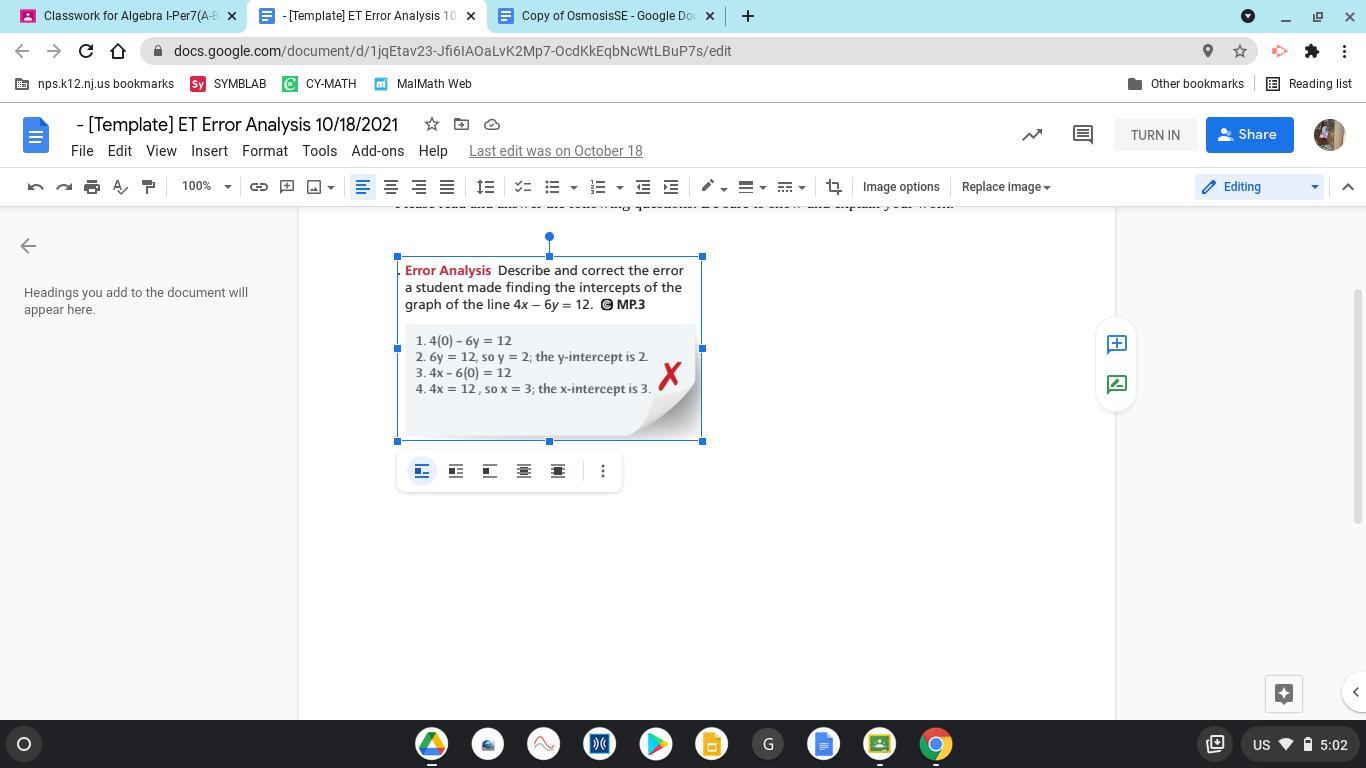Viewport: 1366px width, 768px height.
Task: Open the 100% zoom dropdown
Action: [206, 187]
